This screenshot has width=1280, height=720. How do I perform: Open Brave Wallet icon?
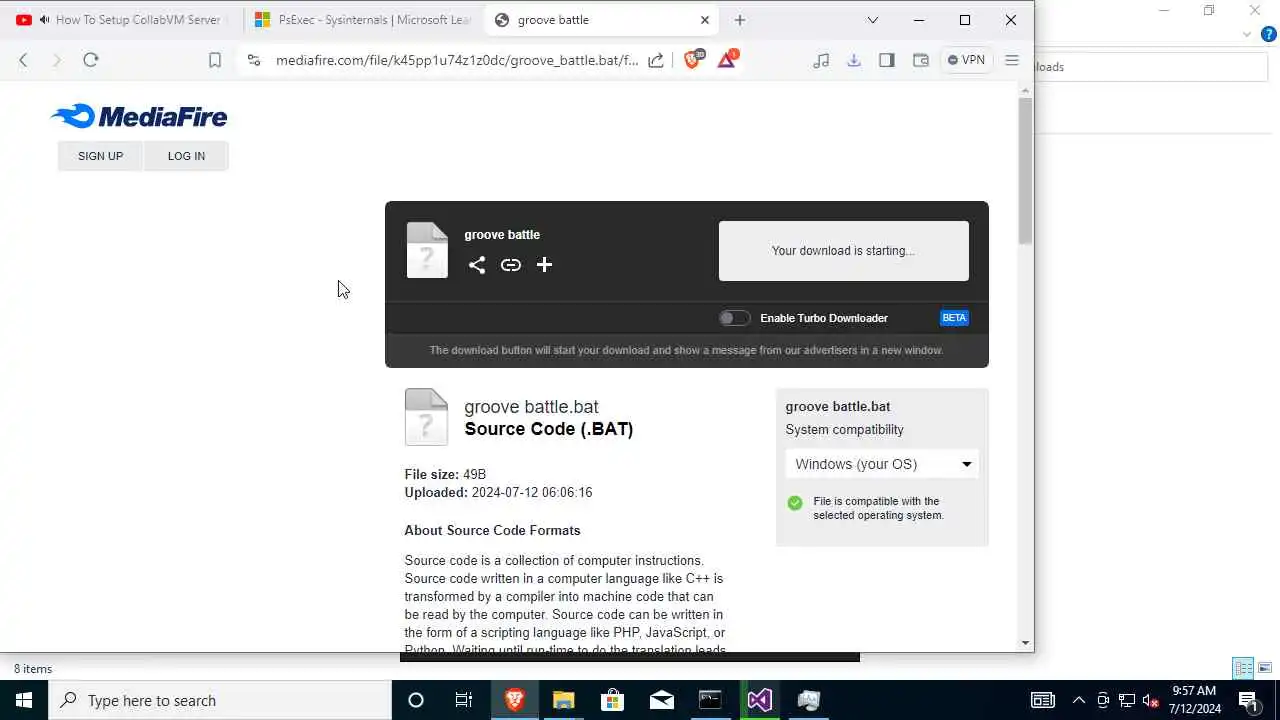click(x=921, y=60)
